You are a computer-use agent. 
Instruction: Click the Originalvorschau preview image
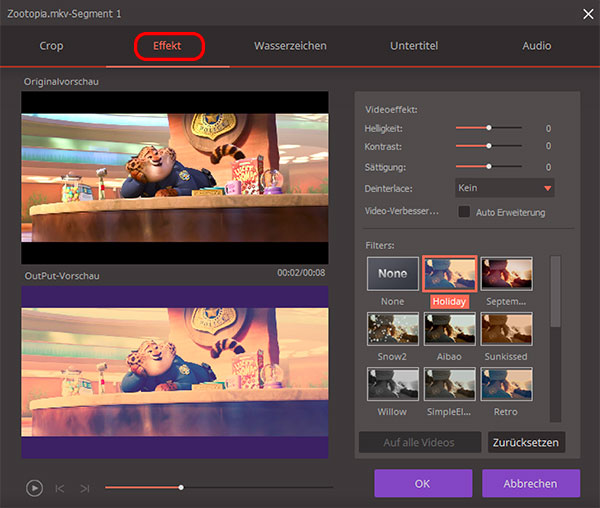175,177
